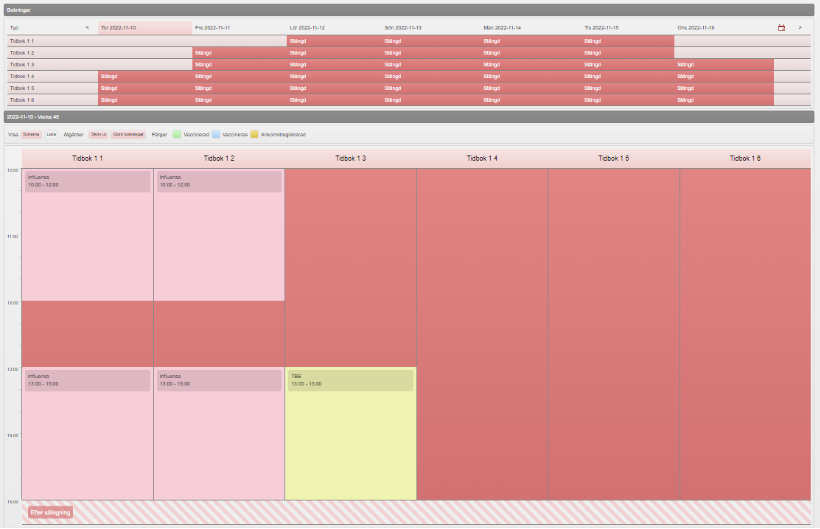Click Stängd cell for Tidbok 1 6 on Thursday
The image size is (820, 529).
[144, 100]
